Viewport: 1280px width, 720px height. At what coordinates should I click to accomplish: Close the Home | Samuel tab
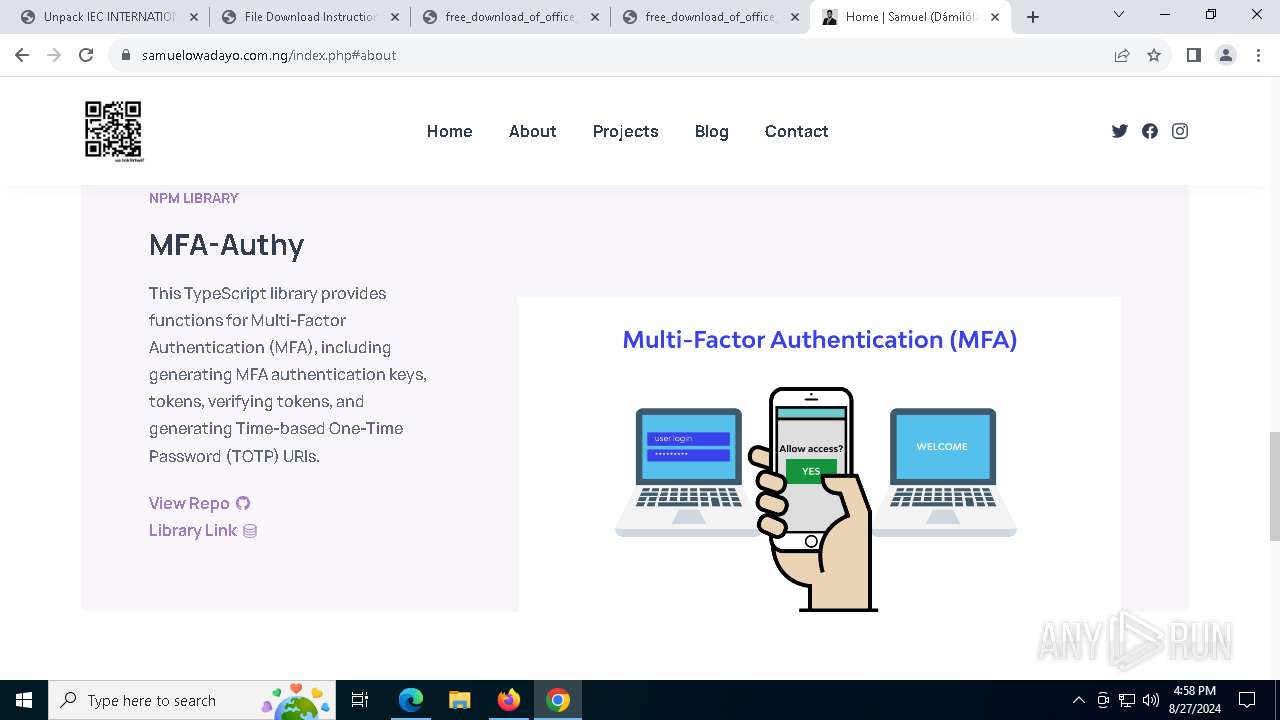click(995, 17)
